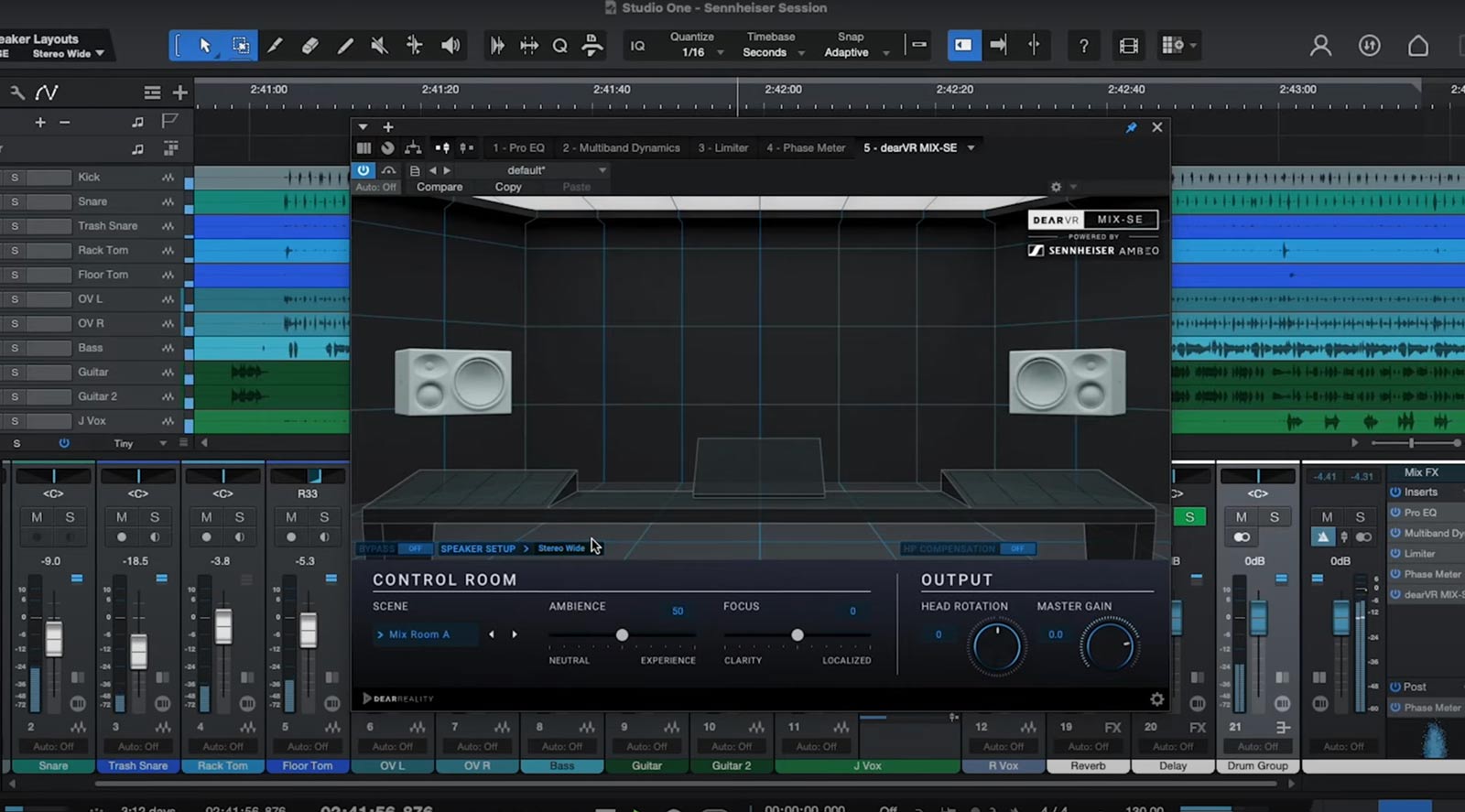Open dearVR plugin settings gear at bottom-right
This screenshot has height=812, width=1465.
[x=1156, y=699]
